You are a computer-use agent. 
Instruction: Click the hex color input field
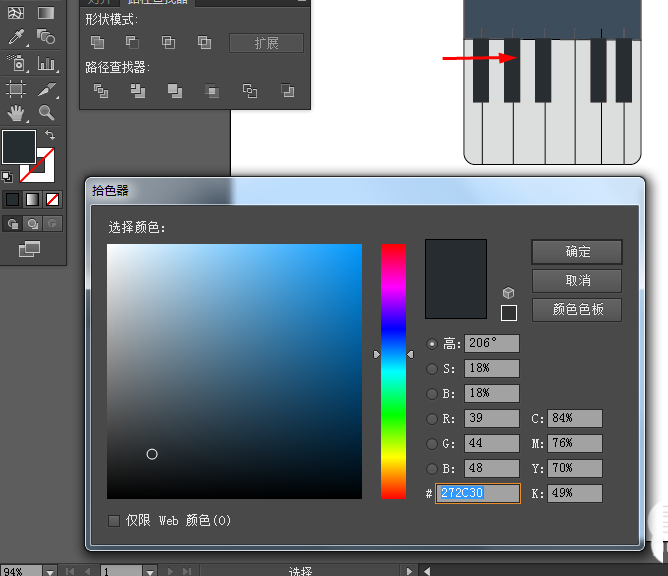[x=477, y=493]
